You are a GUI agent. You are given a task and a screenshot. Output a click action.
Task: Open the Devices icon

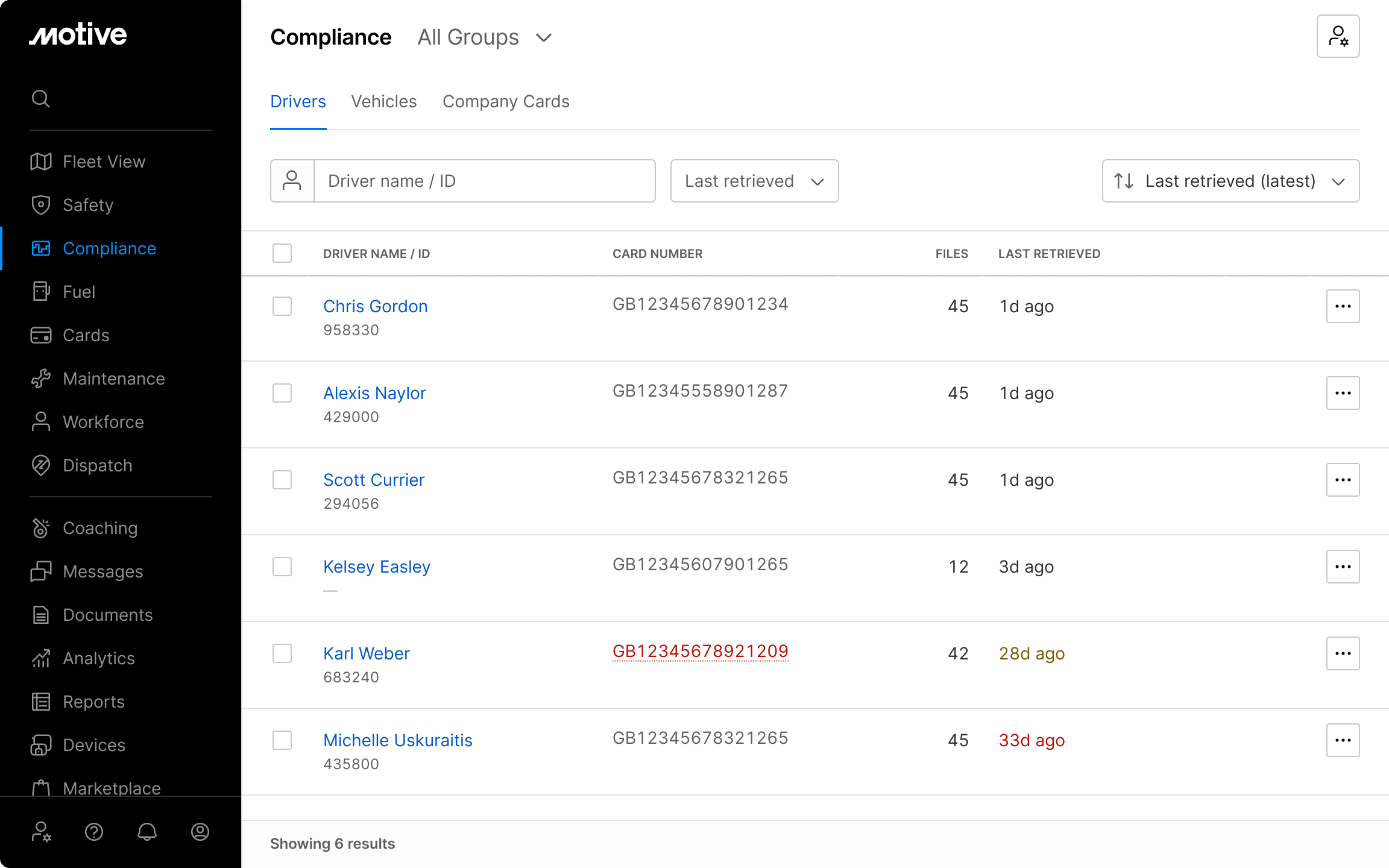(x=41, y=745)
